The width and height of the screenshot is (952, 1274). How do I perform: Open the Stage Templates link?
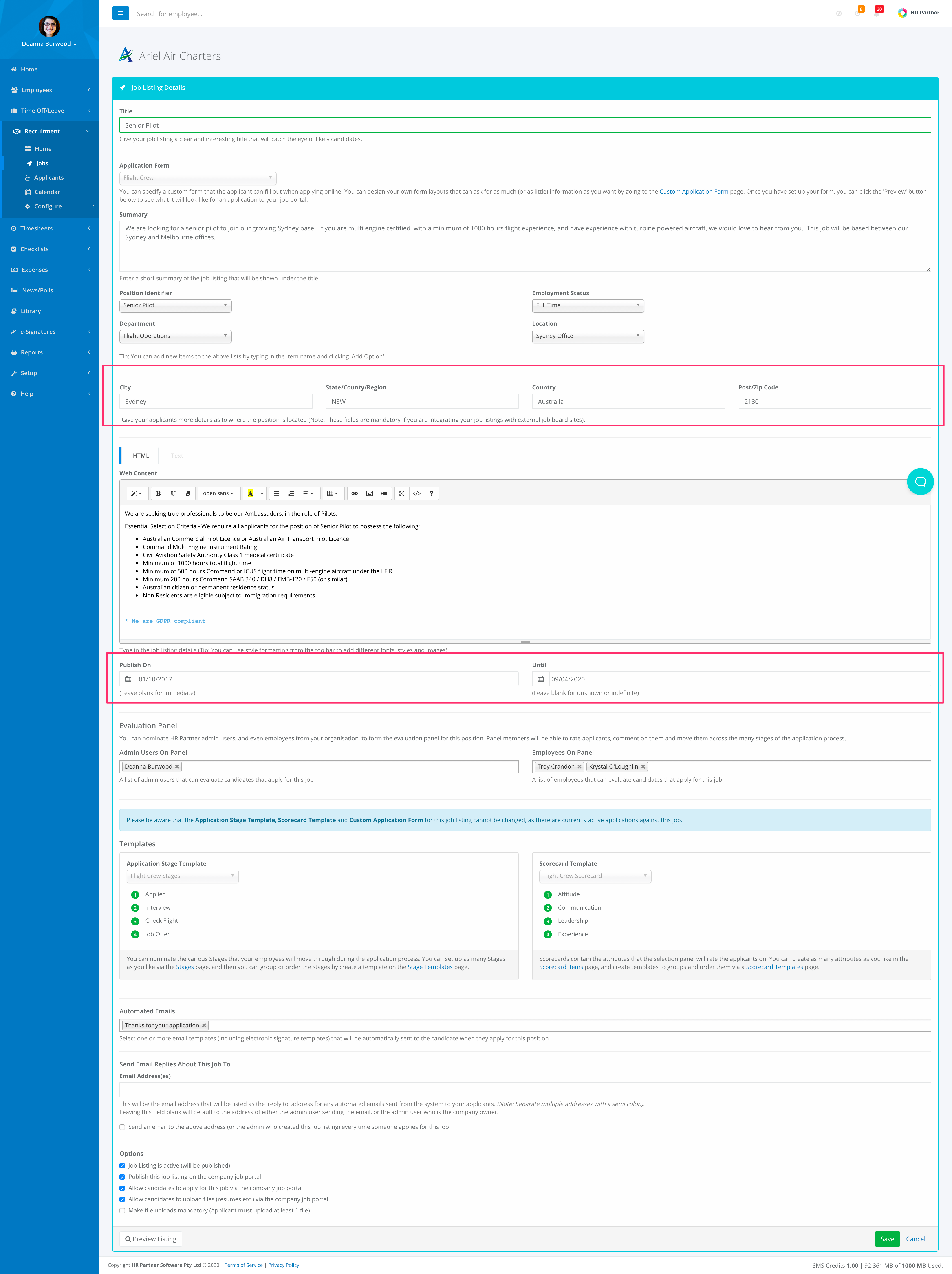pyautogui.click(x=430, y=967)
